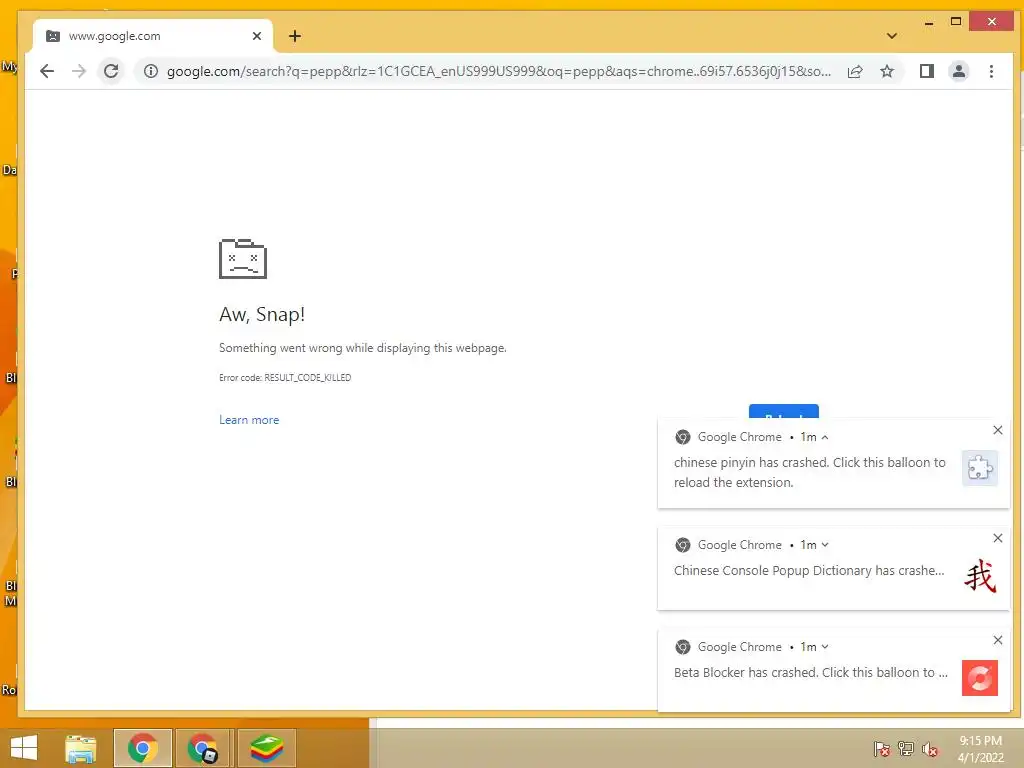Open the second Chrome taskbar icon with badge
The image size is (1024, 768).
[202, 748]
